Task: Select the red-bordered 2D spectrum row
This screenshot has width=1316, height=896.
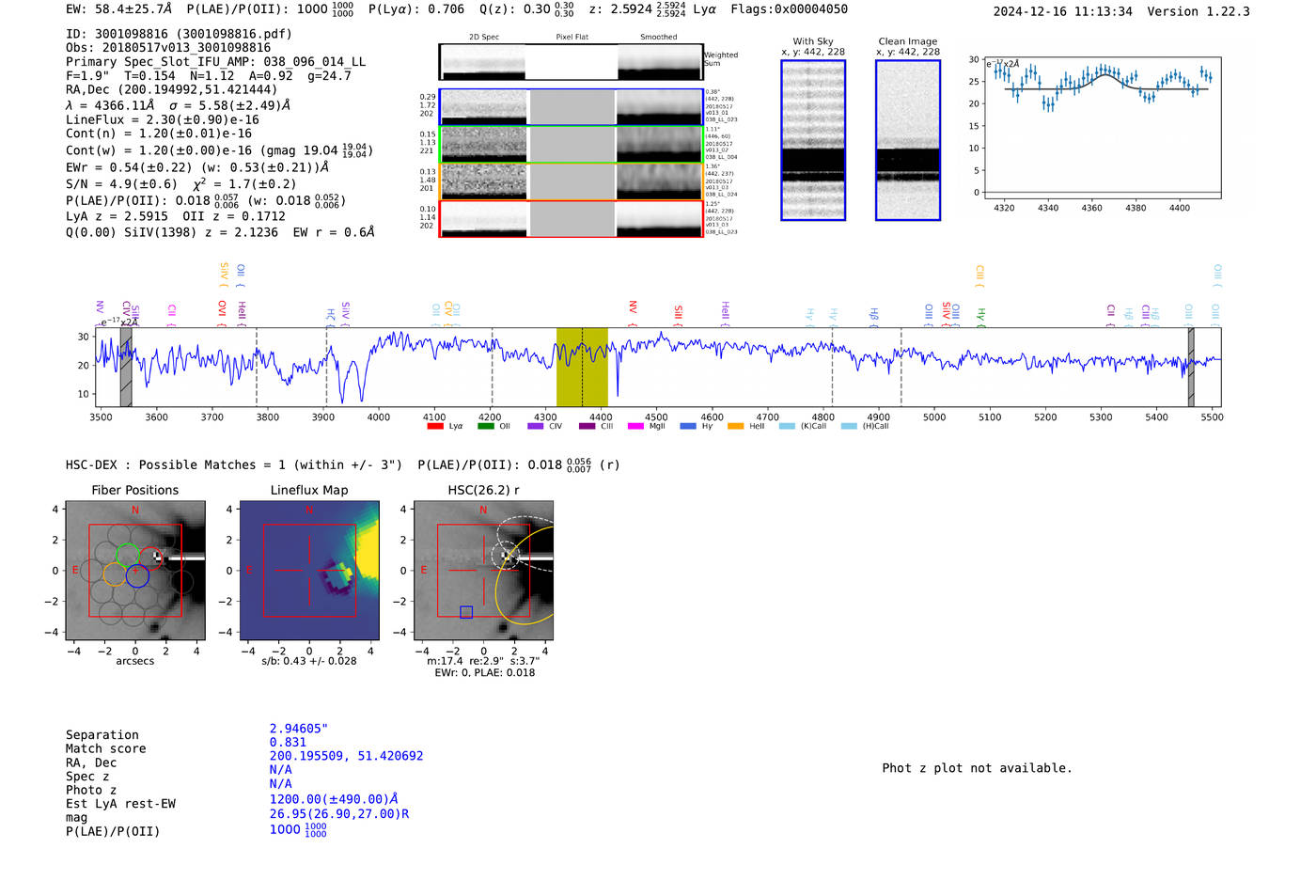Action: [x=572, y=218]
